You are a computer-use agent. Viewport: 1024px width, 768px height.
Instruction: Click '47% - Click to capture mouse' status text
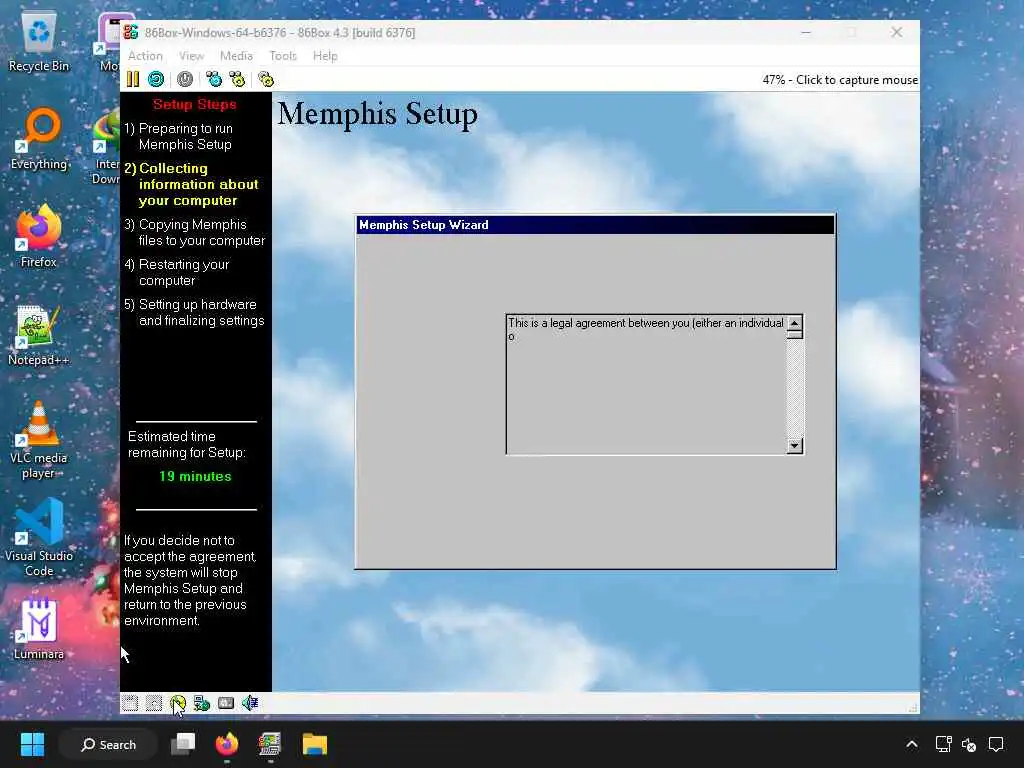point(840,80)
